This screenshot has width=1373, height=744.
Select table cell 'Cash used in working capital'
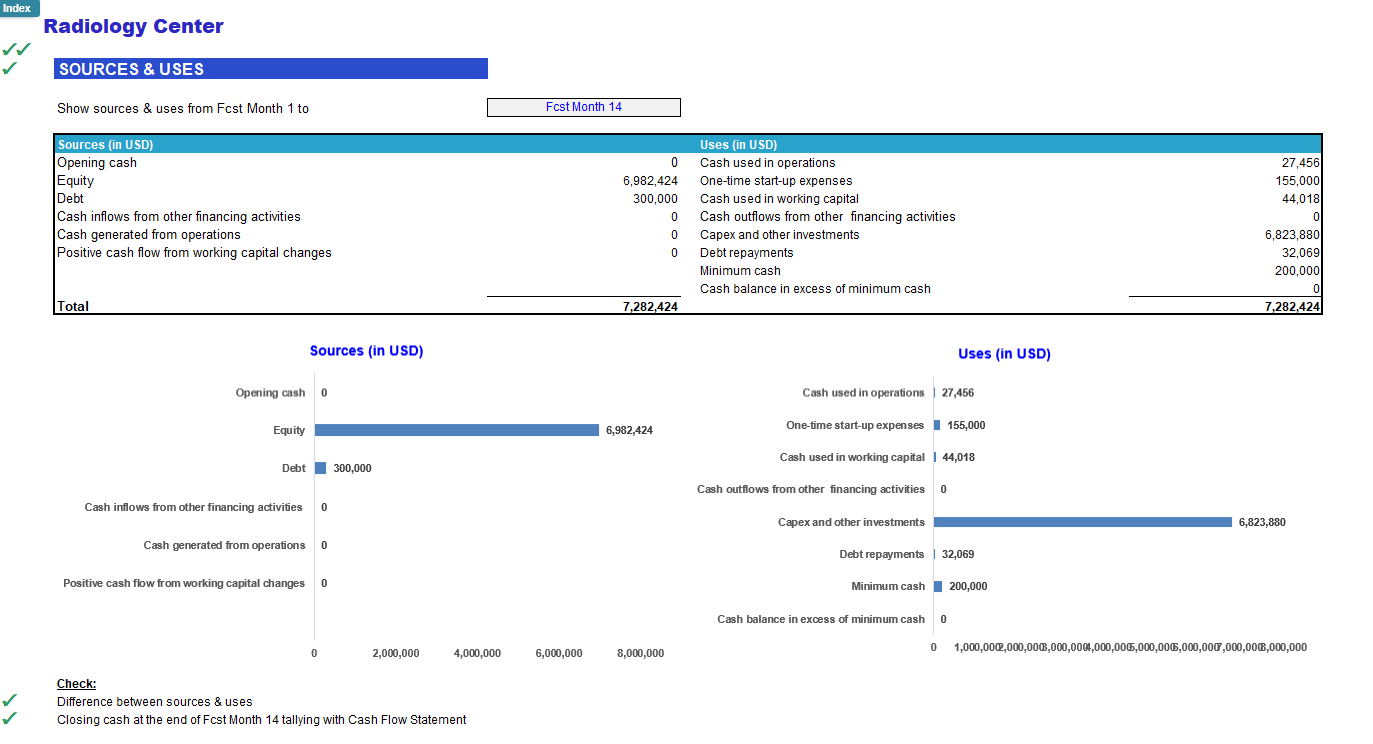pyautogui.click(x=780, y=199)
